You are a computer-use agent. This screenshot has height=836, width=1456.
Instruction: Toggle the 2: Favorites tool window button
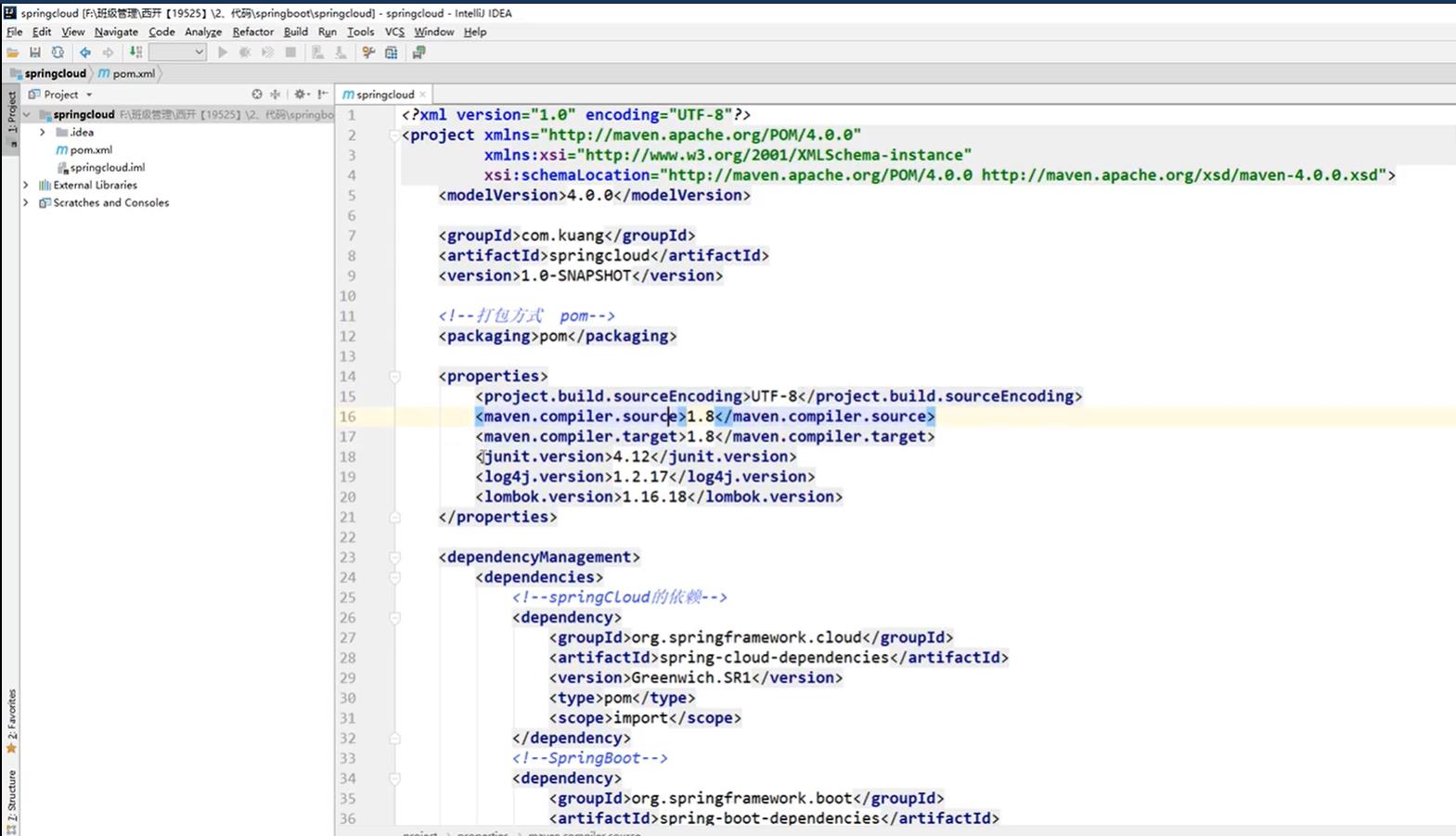(11, 721)
